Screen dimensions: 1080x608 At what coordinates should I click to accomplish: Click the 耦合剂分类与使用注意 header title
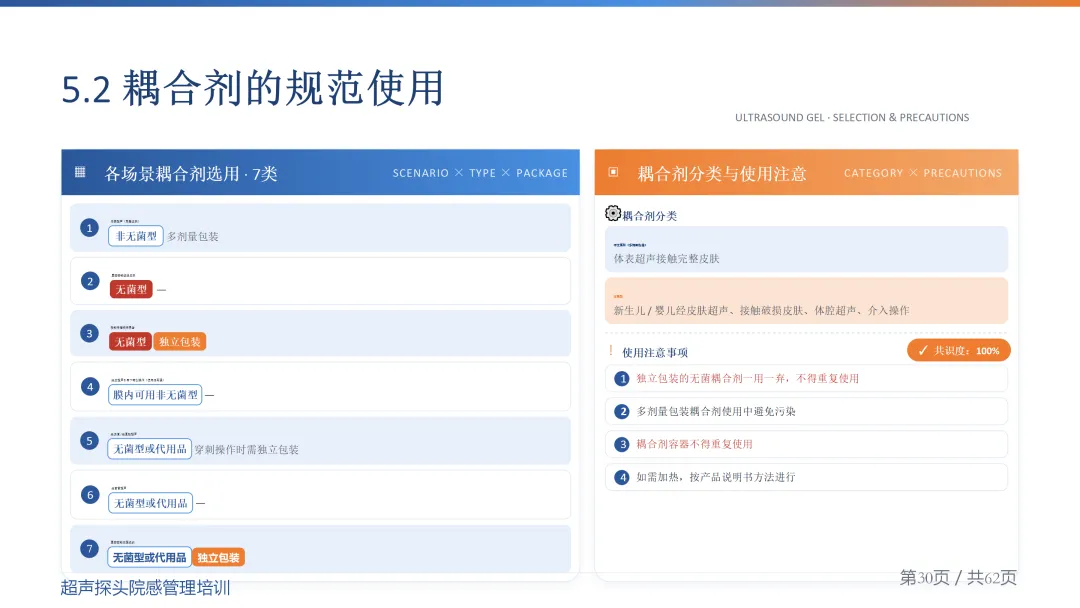click(x=722, y=174)
